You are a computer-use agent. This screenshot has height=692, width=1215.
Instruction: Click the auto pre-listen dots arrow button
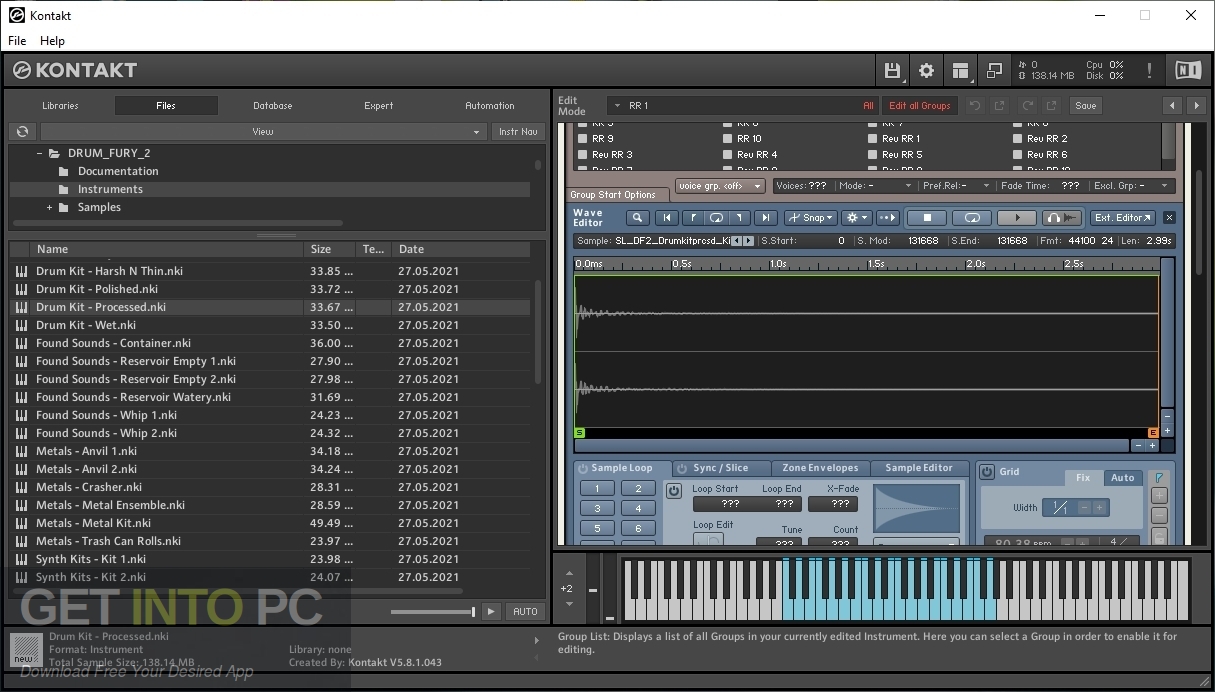click(887, 218)
